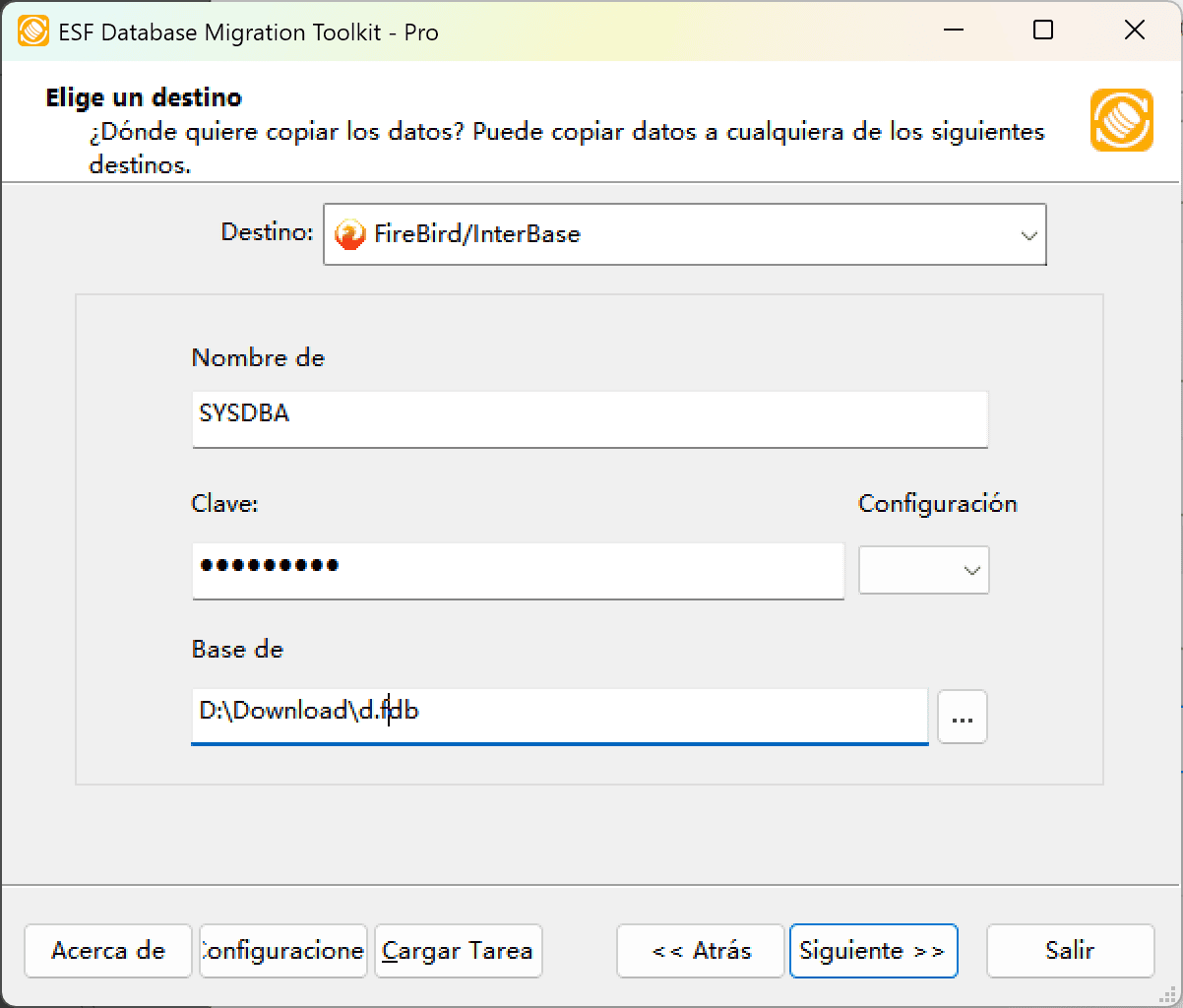
Task: Open the Configuración dropdown
Action: (921, 570)
